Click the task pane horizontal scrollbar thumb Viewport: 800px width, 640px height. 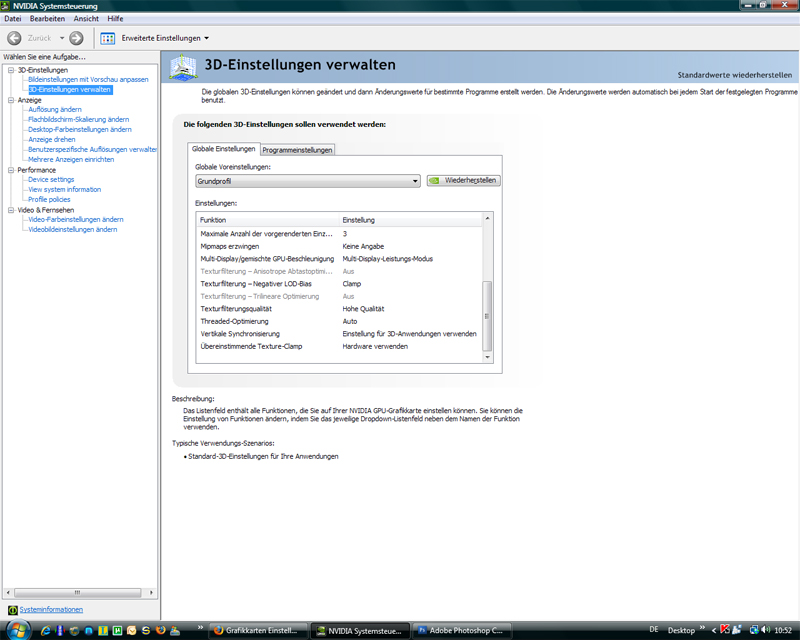tap(78, 593)
